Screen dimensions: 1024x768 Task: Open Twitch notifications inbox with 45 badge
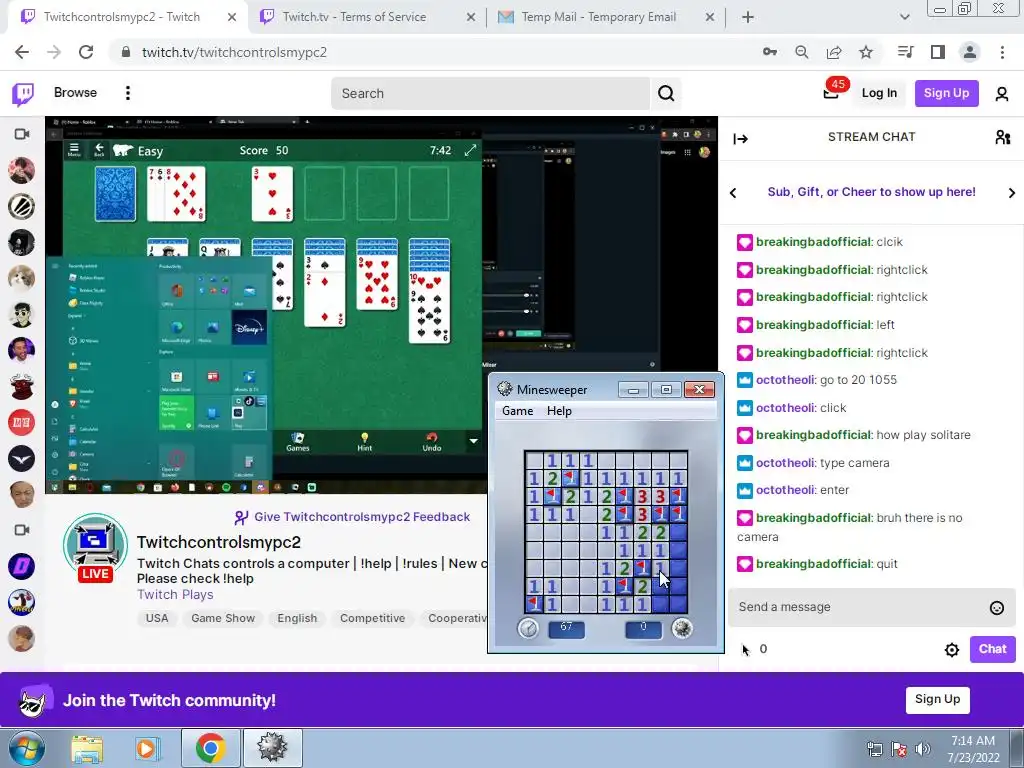pos(831,93)
